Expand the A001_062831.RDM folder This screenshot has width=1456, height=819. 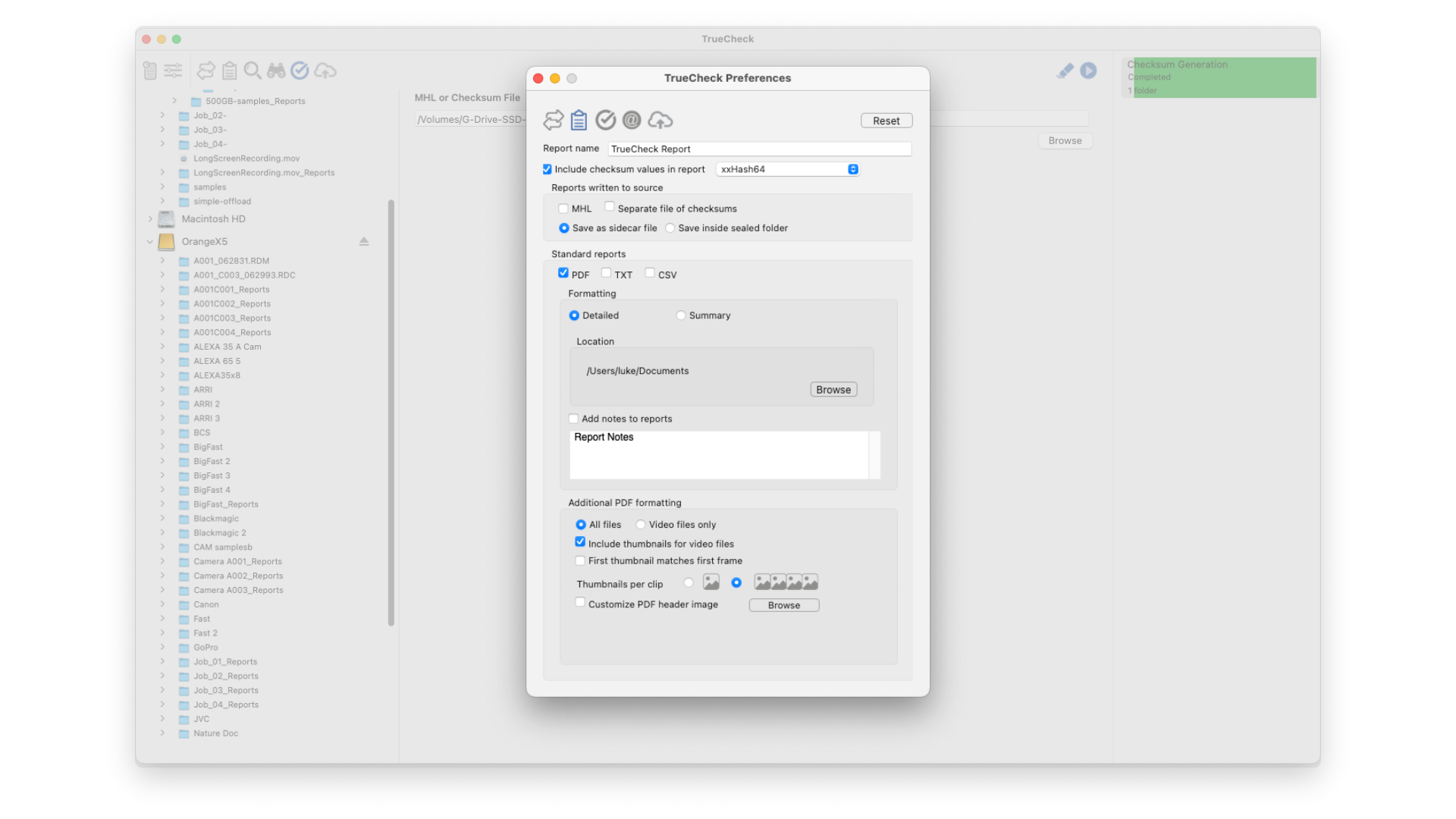pyautogui.click(x=162, y=261)
